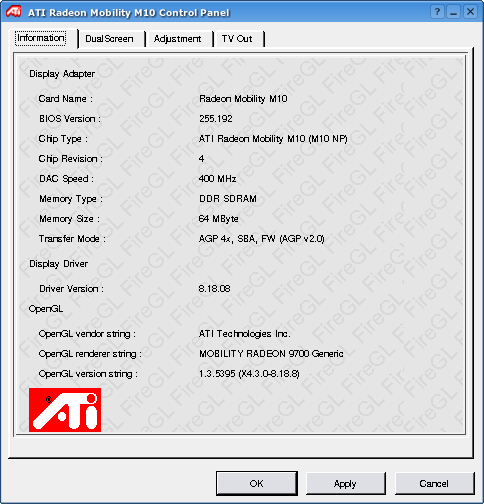Click the Card Name value Radeon Mobility M10
484x504 pixels.
(x=243, y=99)
